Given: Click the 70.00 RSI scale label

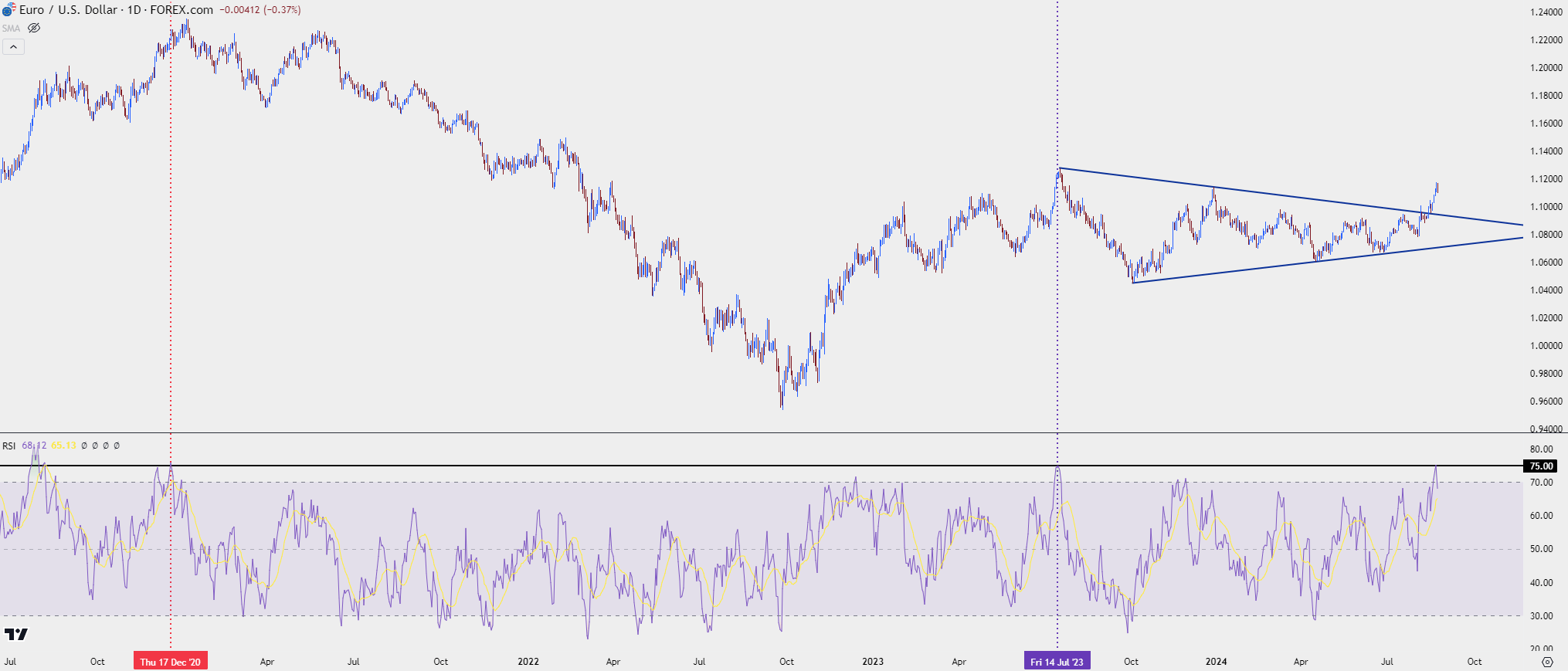Looking at the screenshot, I should 1542,483.
